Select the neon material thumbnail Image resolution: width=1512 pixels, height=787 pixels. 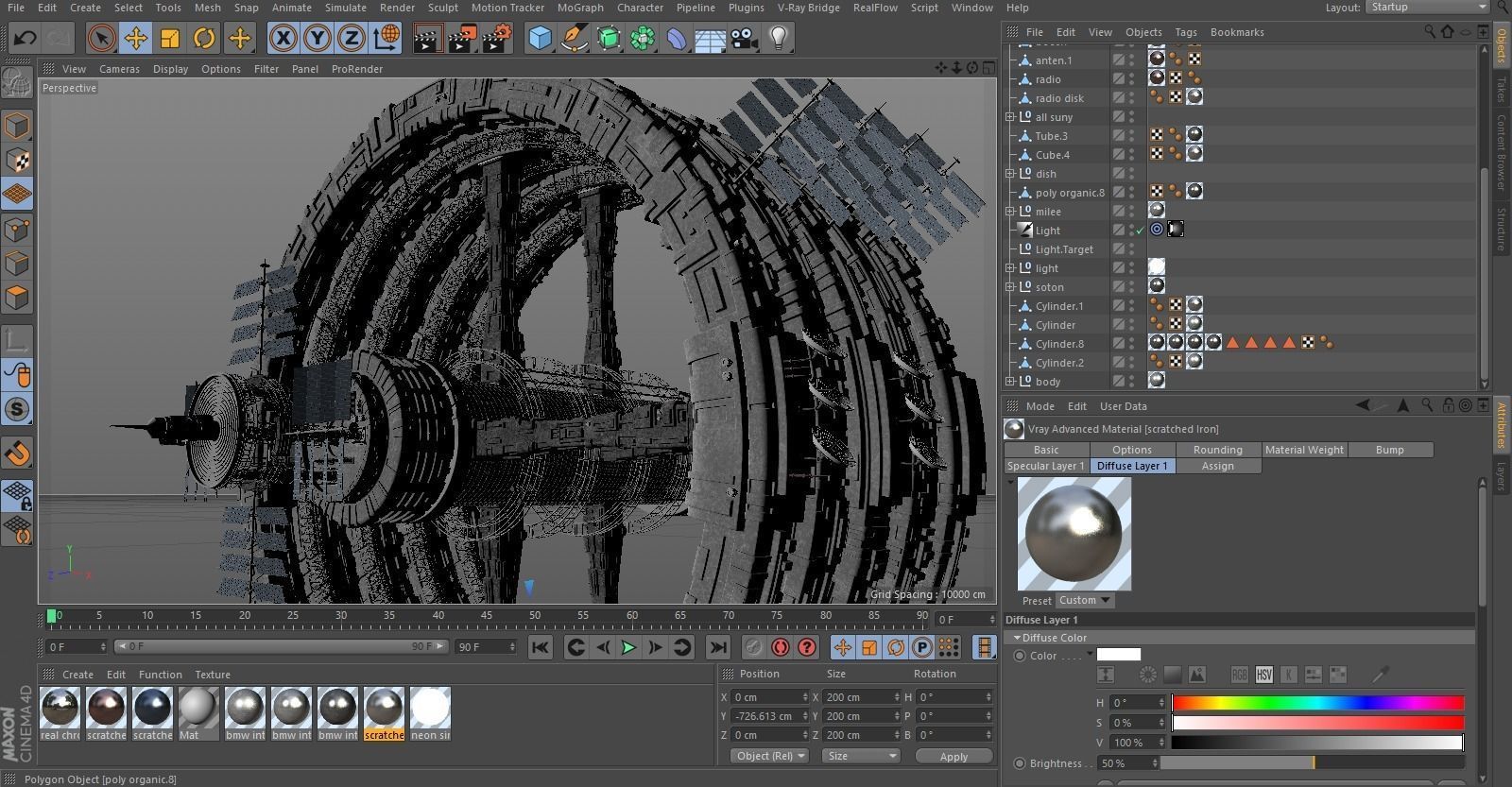coord(430,710)
